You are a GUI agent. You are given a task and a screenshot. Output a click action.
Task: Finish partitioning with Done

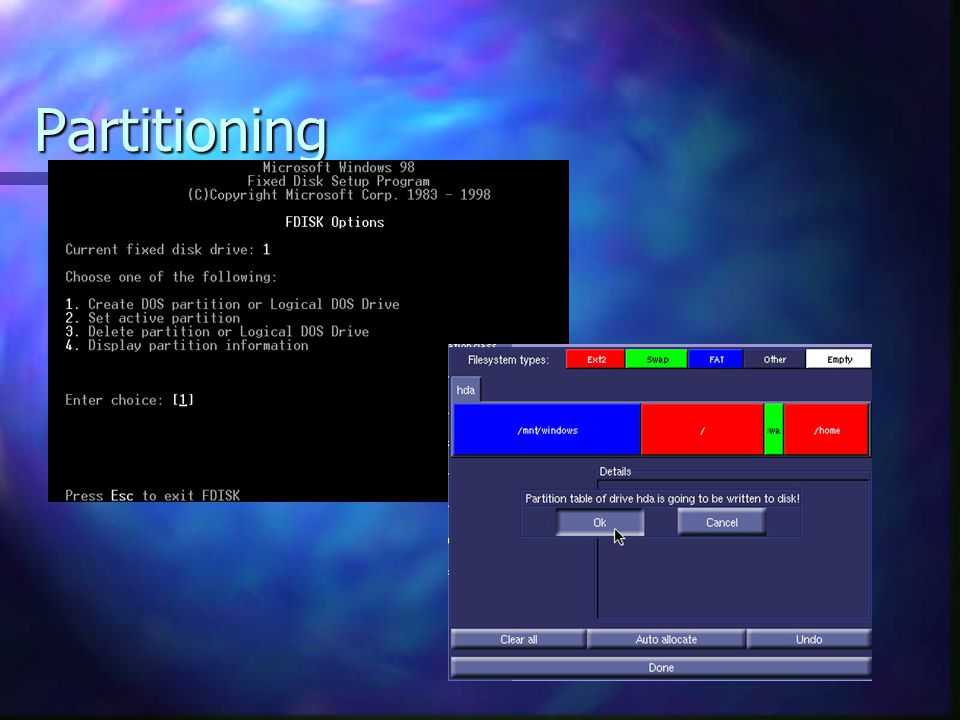pos(661,667)
